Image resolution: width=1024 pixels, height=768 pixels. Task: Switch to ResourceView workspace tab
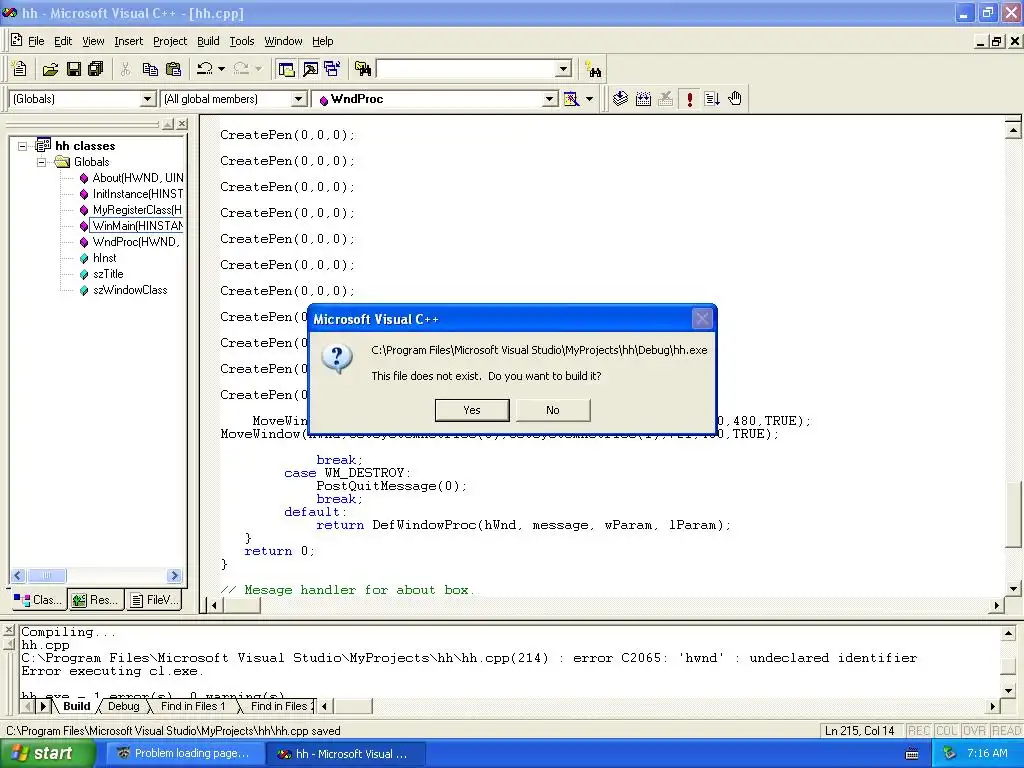(x=96, y=600)
